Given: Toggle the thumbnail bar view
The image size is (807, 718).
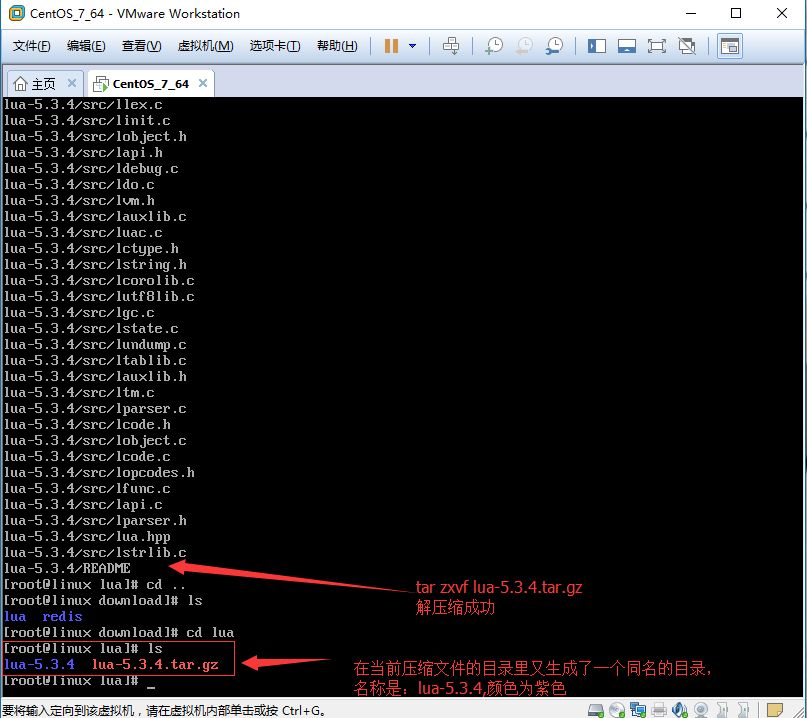Looking at the screenshot, I should point(626,46).
